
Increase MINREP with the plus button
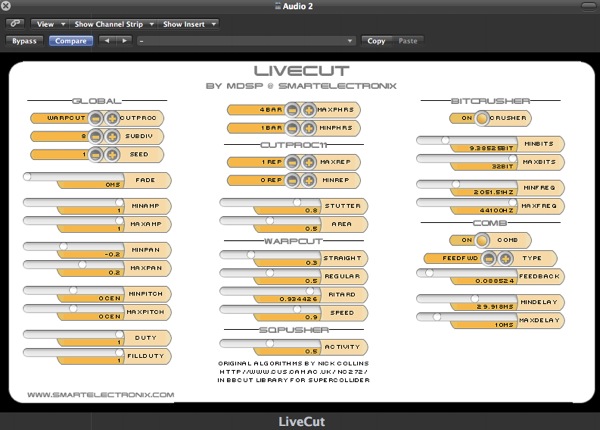tap(308, 180)
